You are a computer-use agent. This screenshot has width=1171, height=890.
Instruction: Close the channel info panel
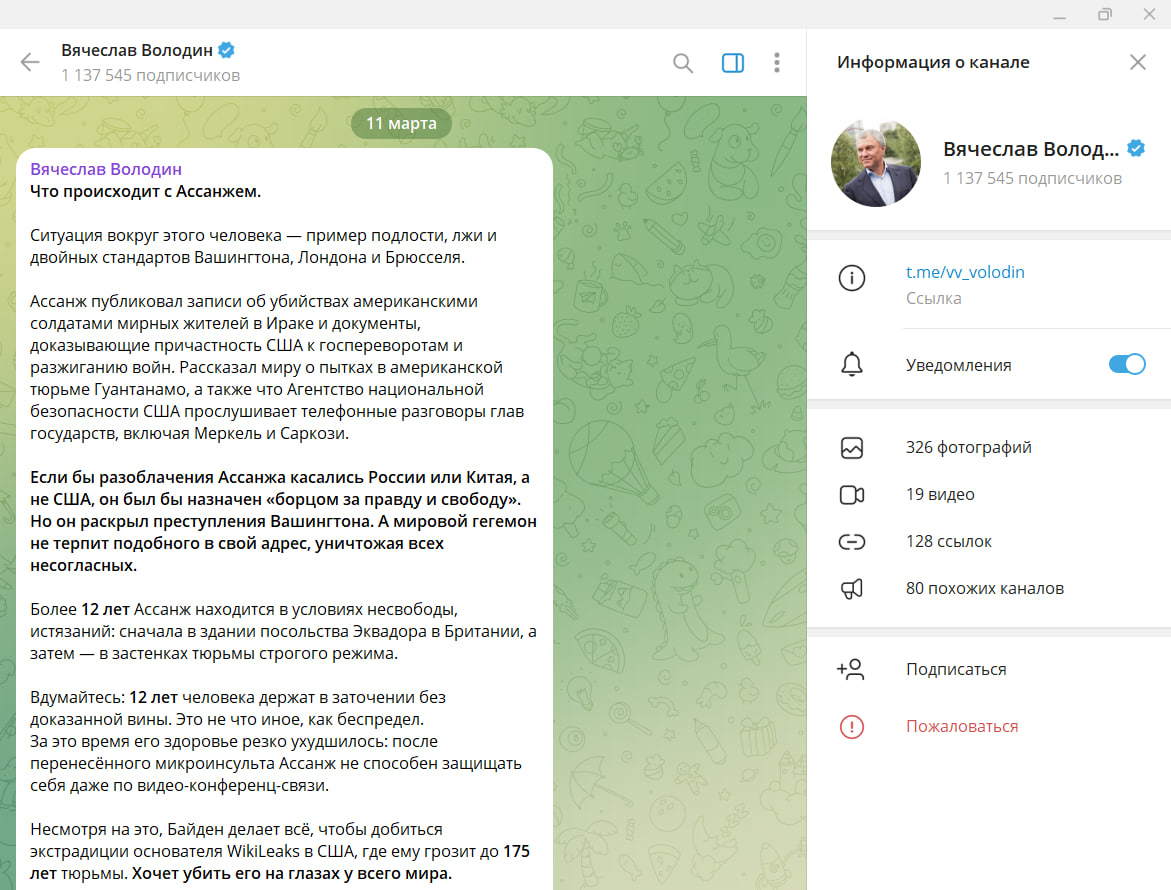pos(1137,62)
